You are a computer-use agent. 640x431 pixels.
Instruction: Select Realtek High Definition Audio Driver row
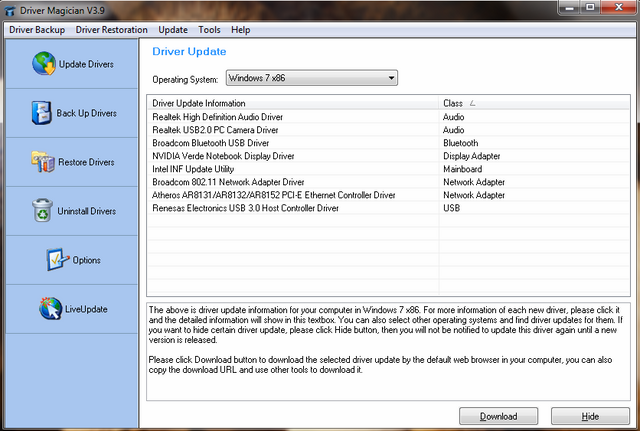pos(388,117)
